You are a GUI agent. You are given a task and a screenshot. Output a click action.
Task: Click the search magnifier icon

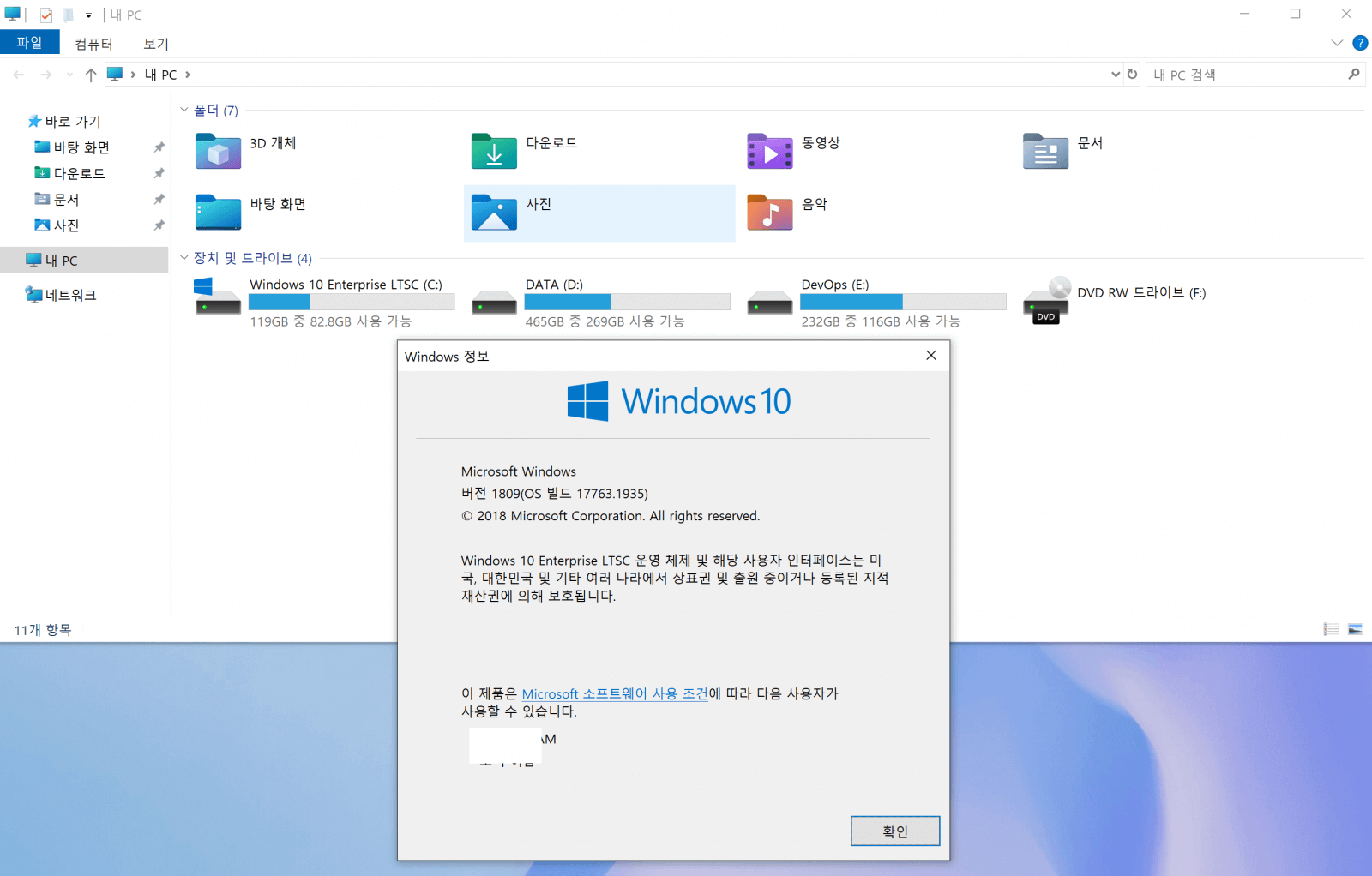1354,75
